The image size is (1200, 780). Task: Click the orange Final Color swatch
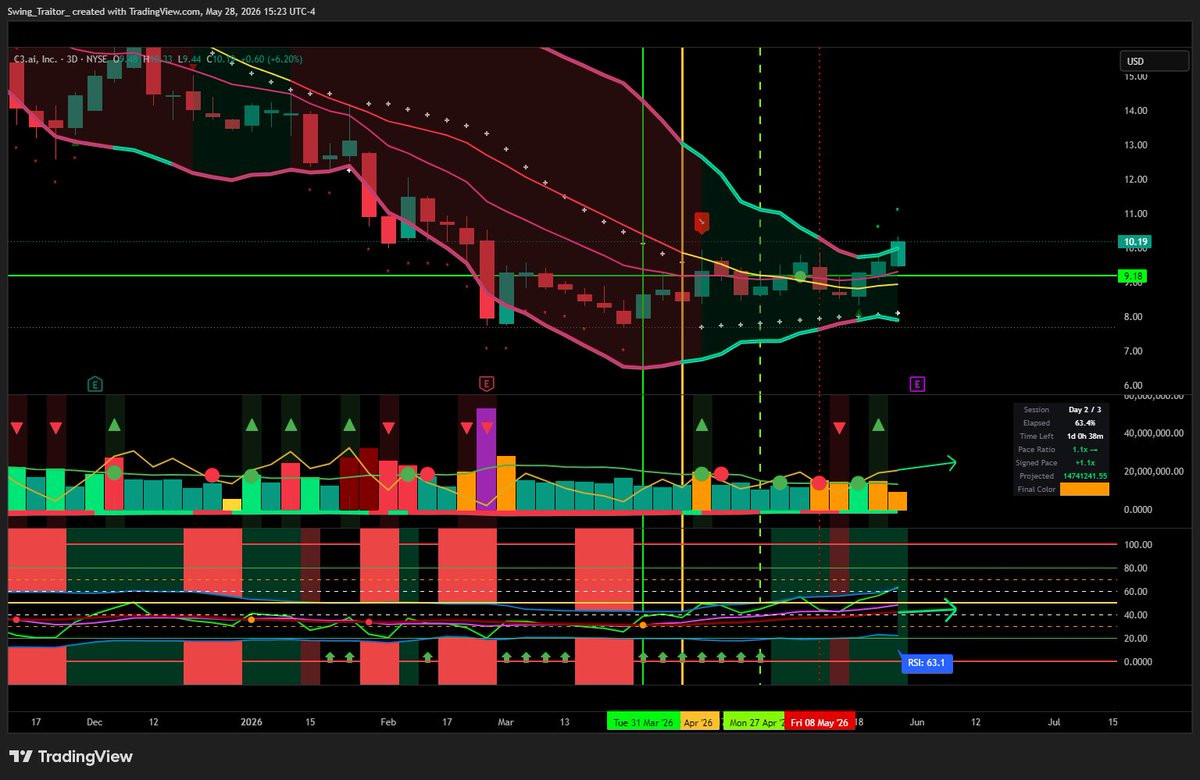1085,490
